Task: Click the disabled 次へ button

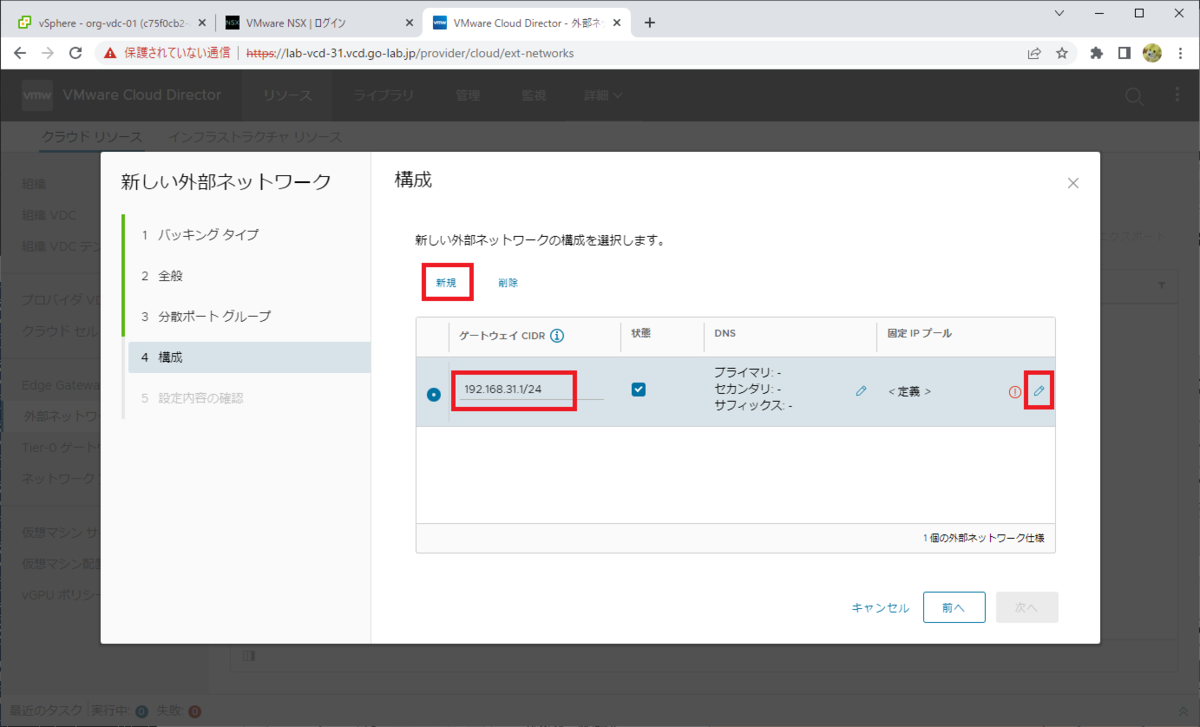Action: point(1027,608)
